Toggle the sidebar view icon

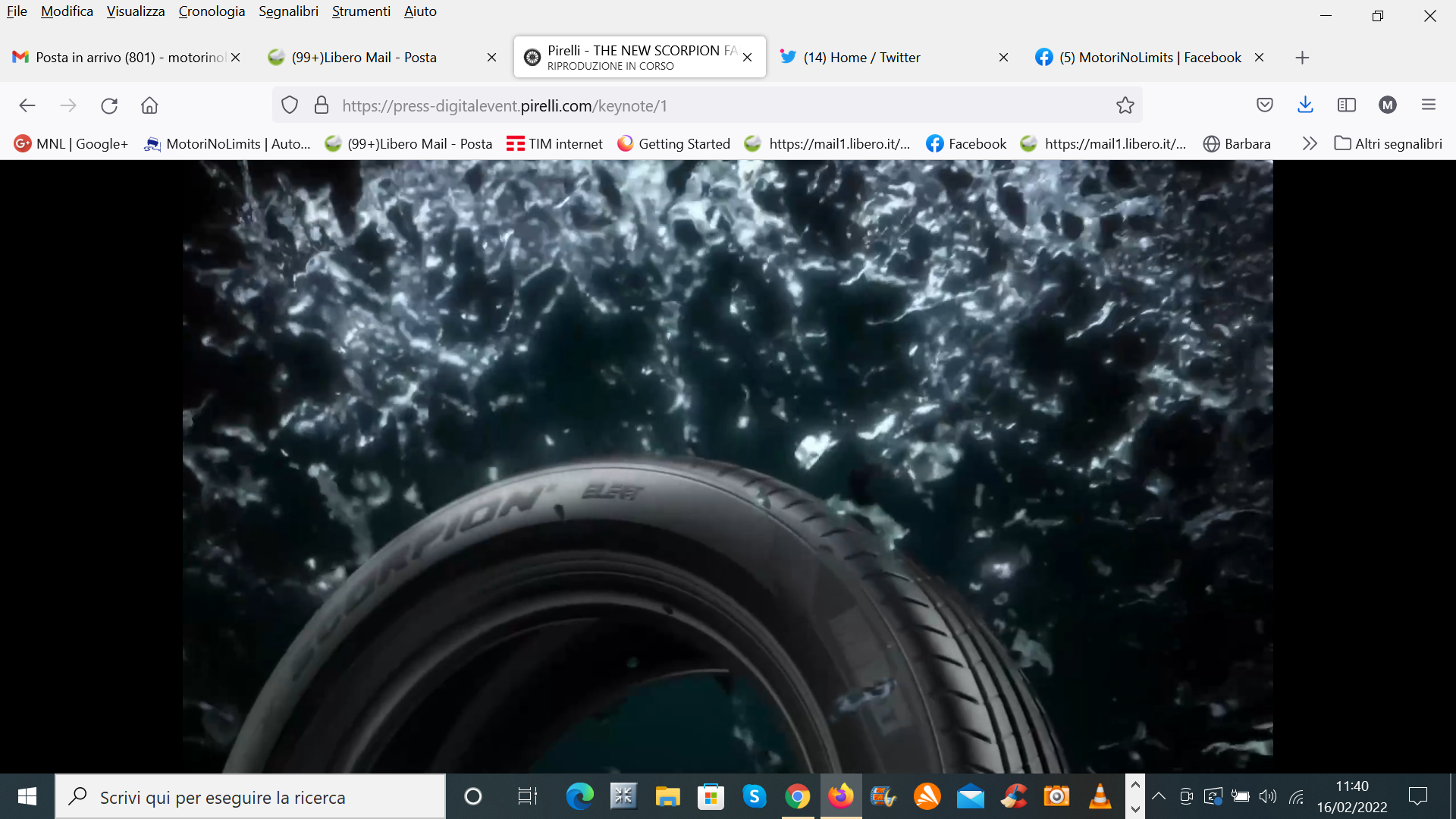(1347, 105)
